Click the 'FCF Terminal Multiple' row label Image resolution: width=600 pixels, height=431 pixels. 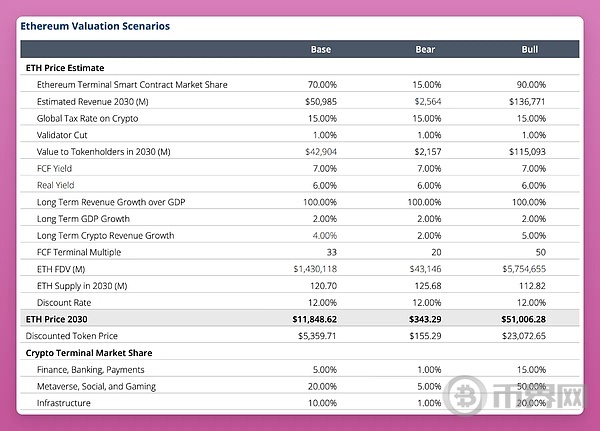(79, 252)
